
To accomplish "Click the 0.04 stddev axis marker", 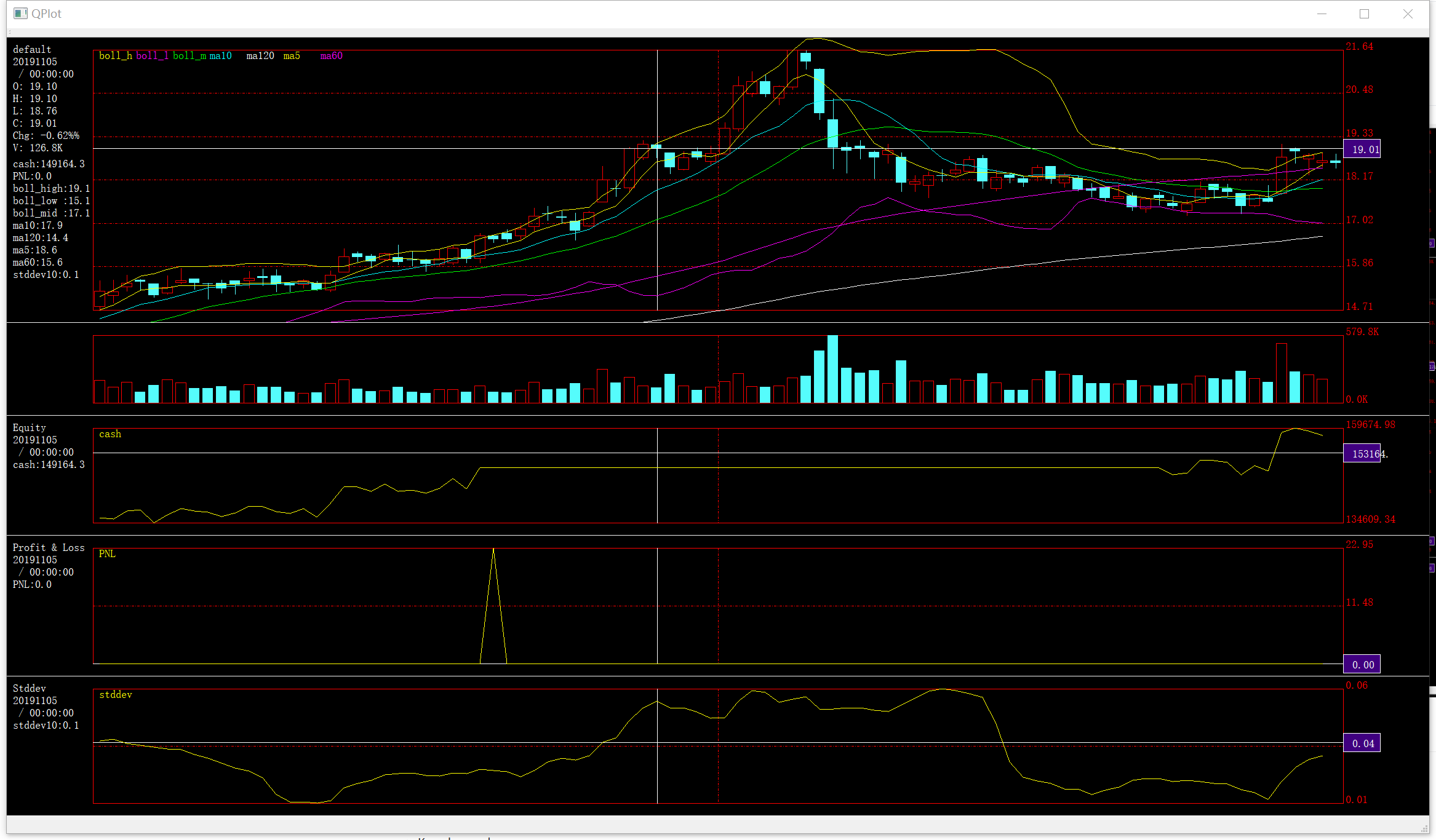I will (x=1362, y=743).
